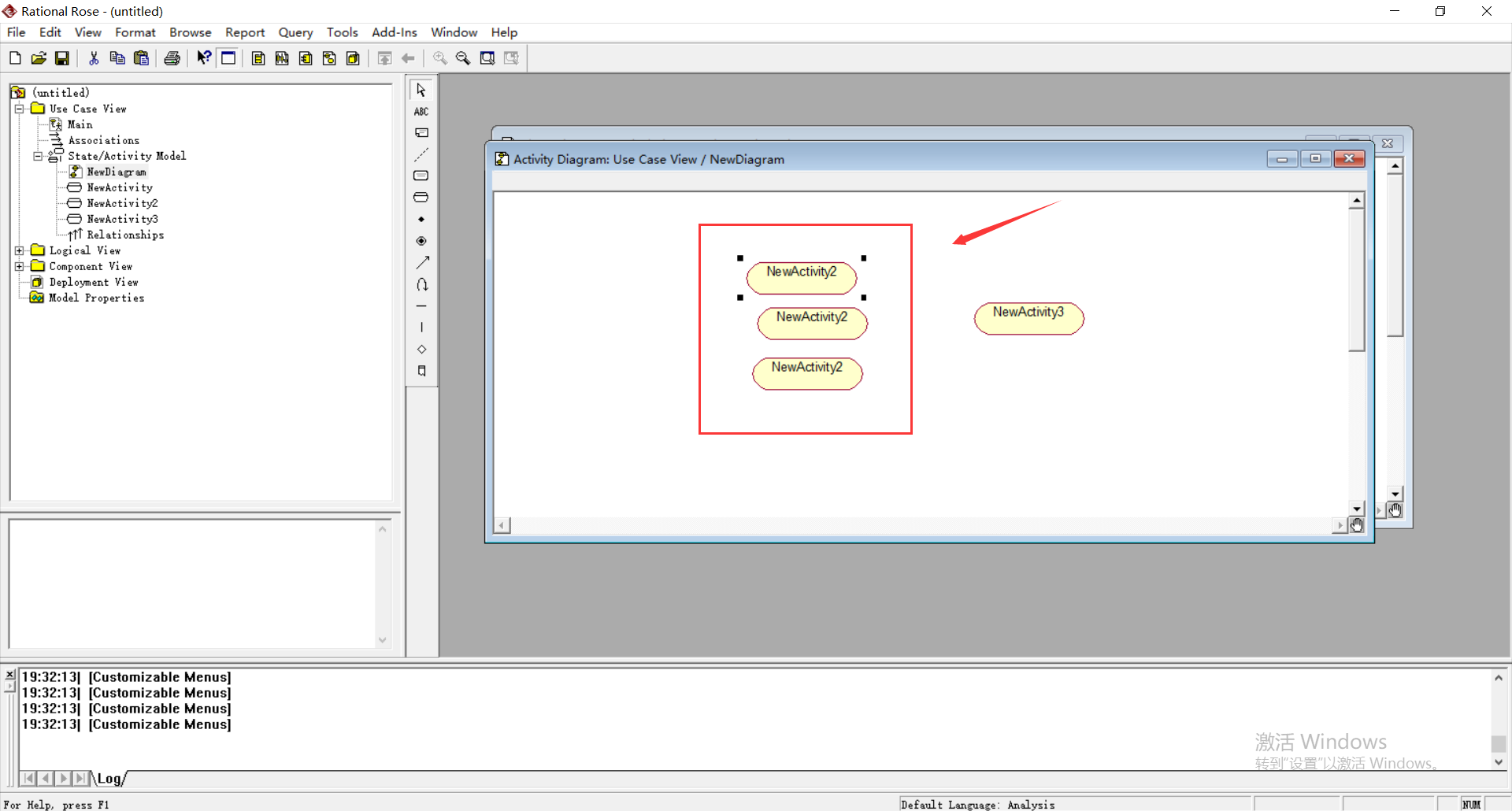The height and width of the screenshot is (811, 1512).
Task: Browse state machine diagram toolbar icon
Action: click(329, 58)
